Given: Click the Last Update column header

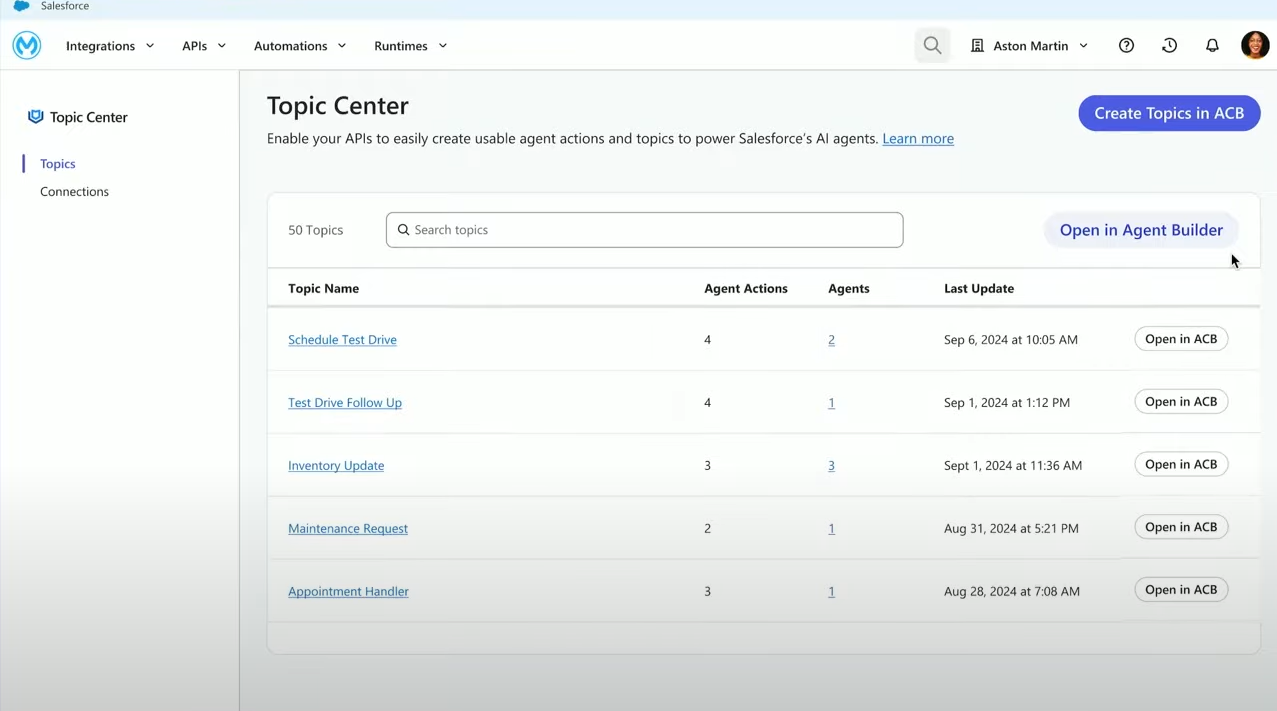Looking at the screenshot, I should pos(979,289).
